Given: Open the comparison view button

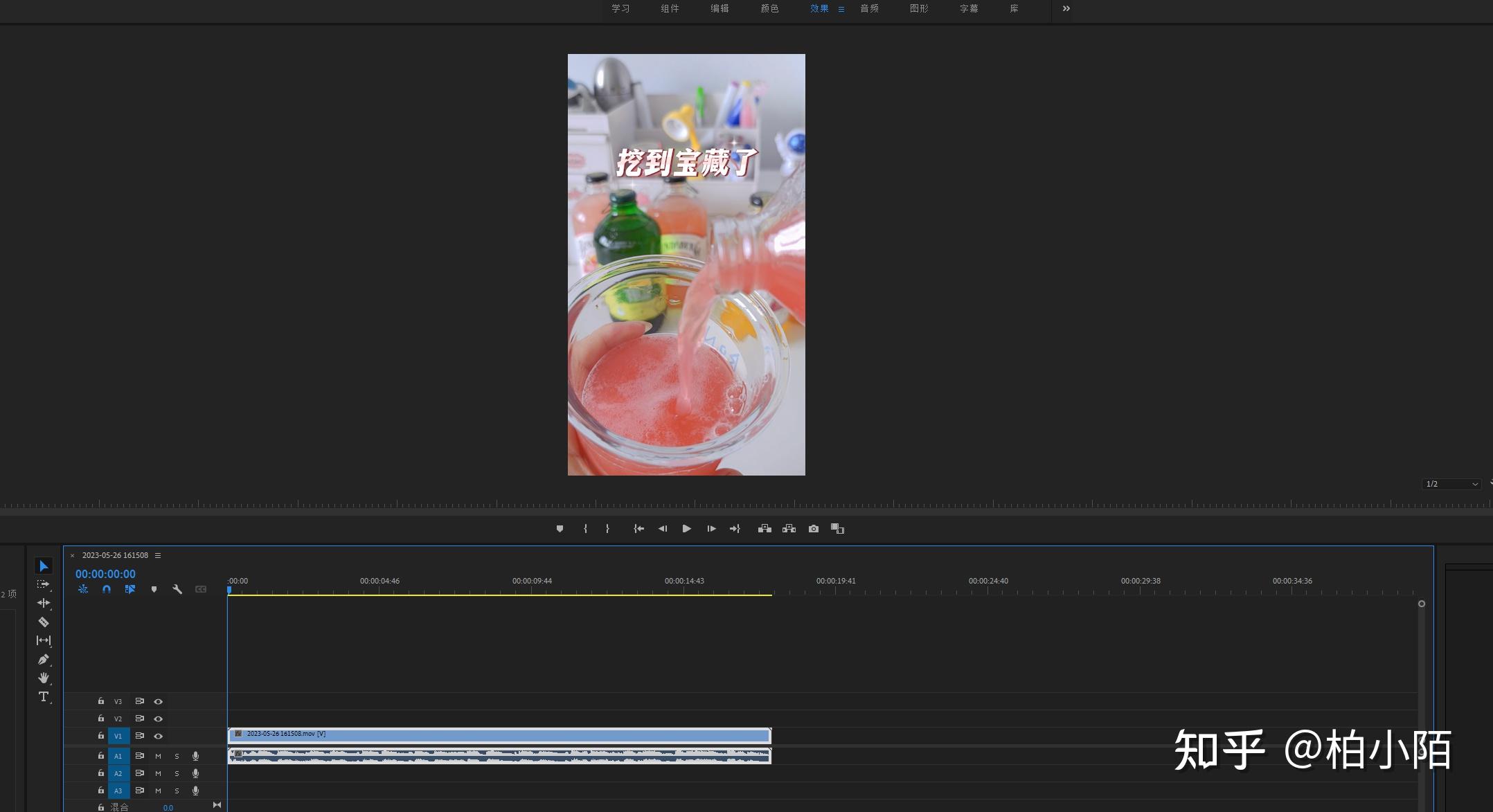Looking at the screenshot, I should [x=838, y=529].
